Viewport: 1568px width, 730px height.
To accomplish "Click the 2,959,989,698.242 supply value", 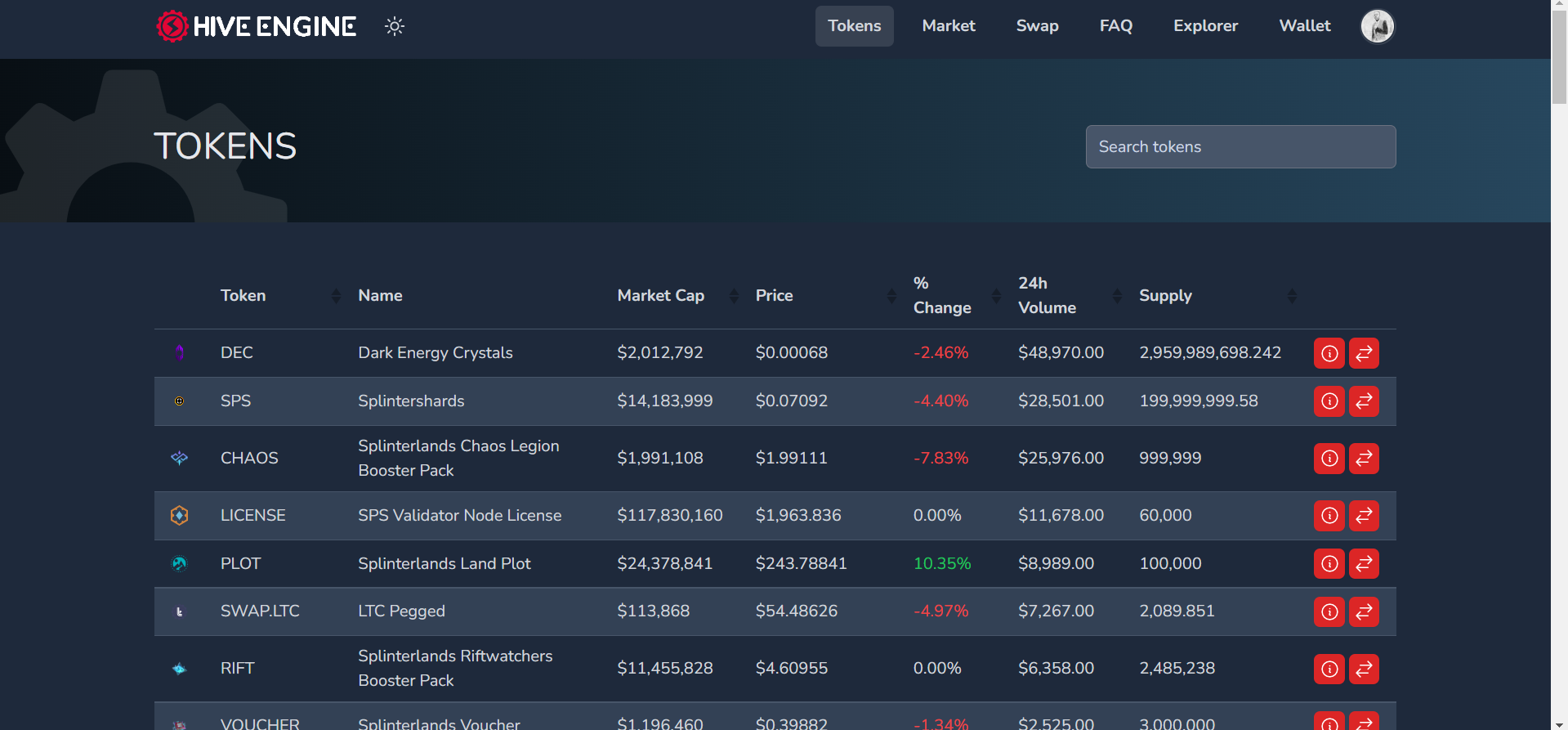I will click(1210, 353).
